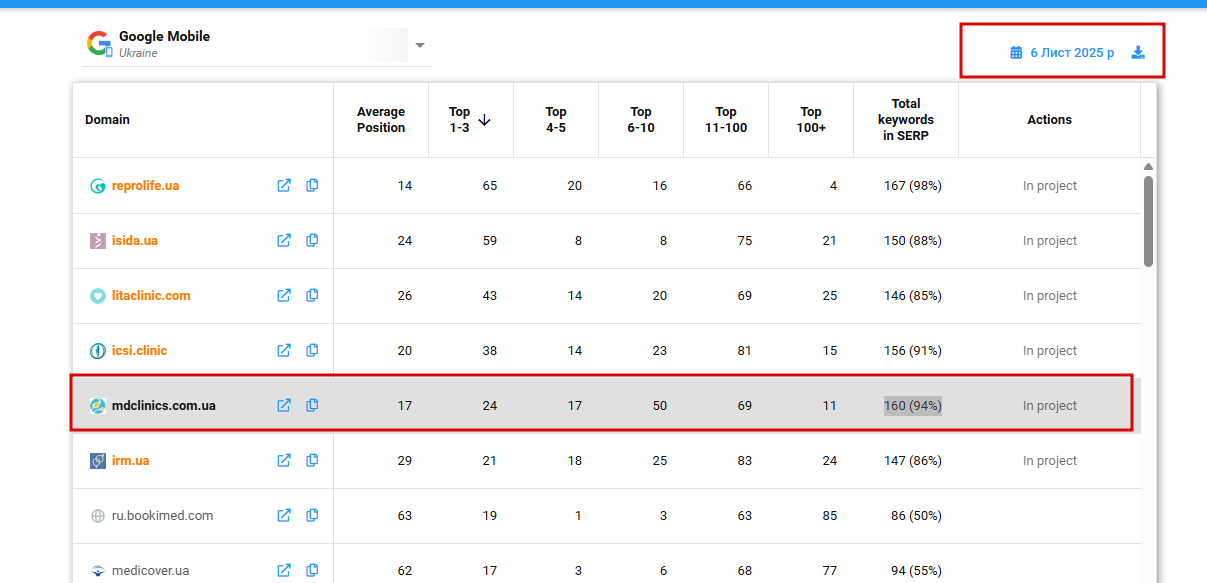Copy the irm.ua domain icon
The height and width of the screenshot is (583, 1207).
coord(312,460)
